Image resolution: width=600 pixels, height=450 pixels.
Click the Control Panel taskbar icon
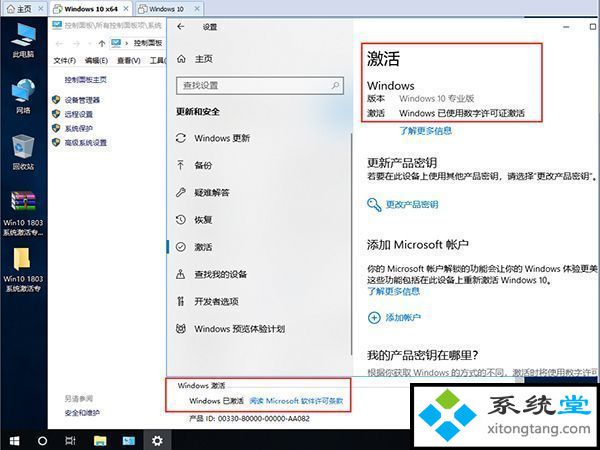[x=128, y=441]
